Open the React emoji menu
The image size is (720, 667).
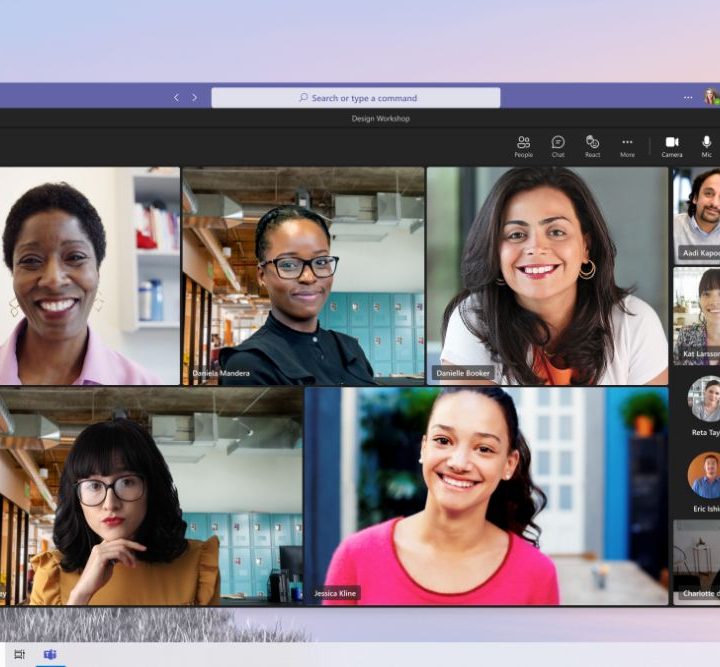(x=592, y=146)
